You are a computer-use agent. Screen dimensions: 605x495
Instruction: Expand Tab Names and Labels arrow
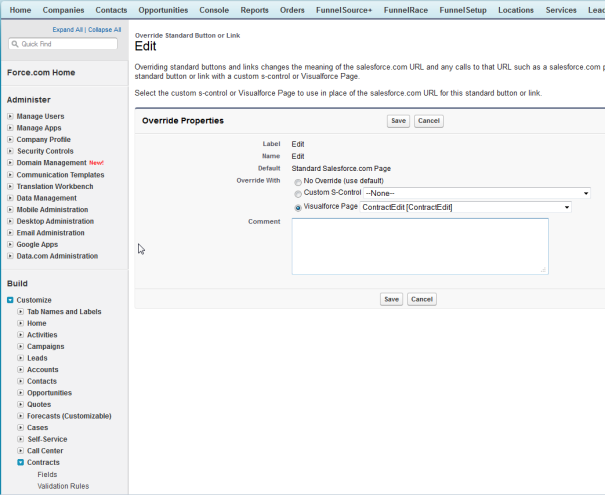pyautogui.click(x=21, y=311)
